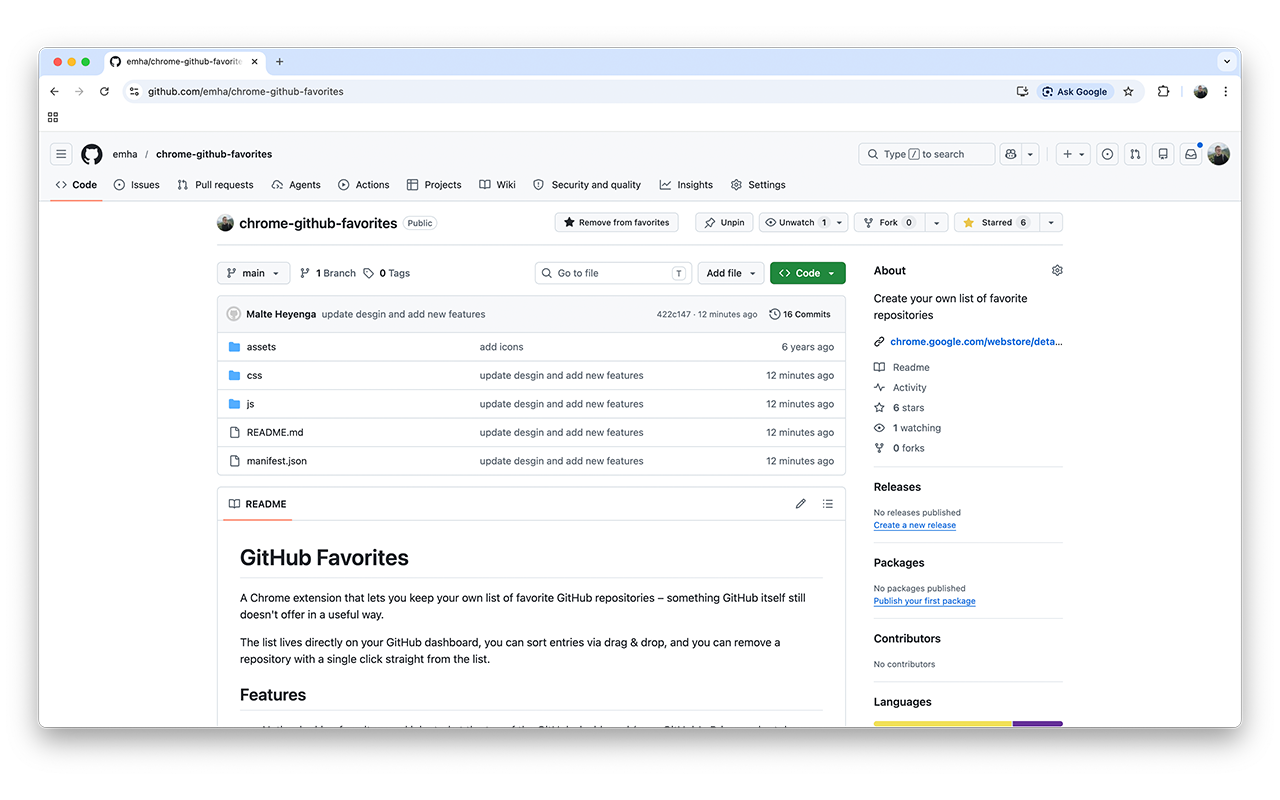Screen dimensions: 1280x800
Task: Open the Projects tab
Action: pos(434,185)
